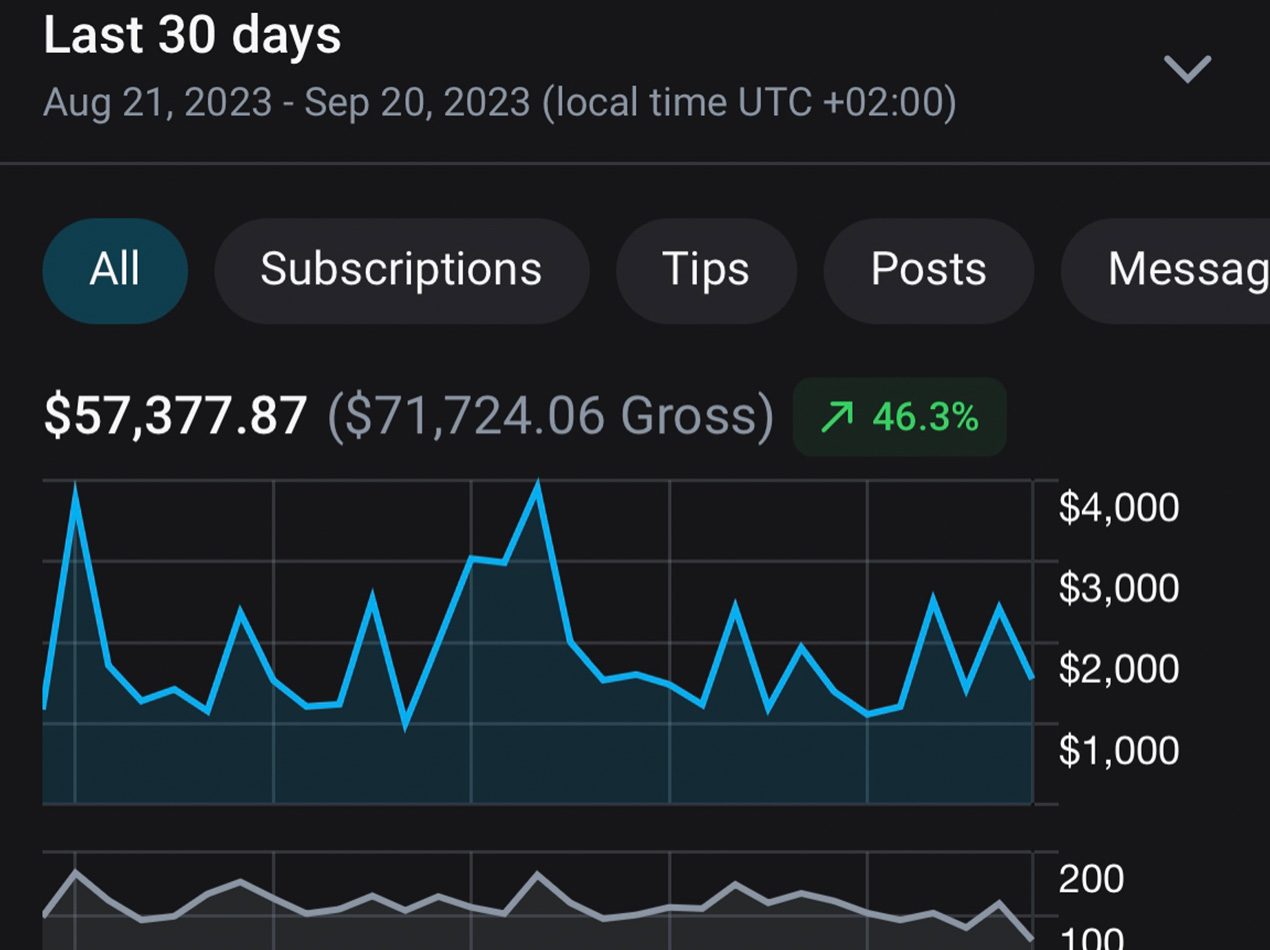Screen dimensions: 1270x950
Task: Open the Last 30 days period heading
Action: click(193, 36)
